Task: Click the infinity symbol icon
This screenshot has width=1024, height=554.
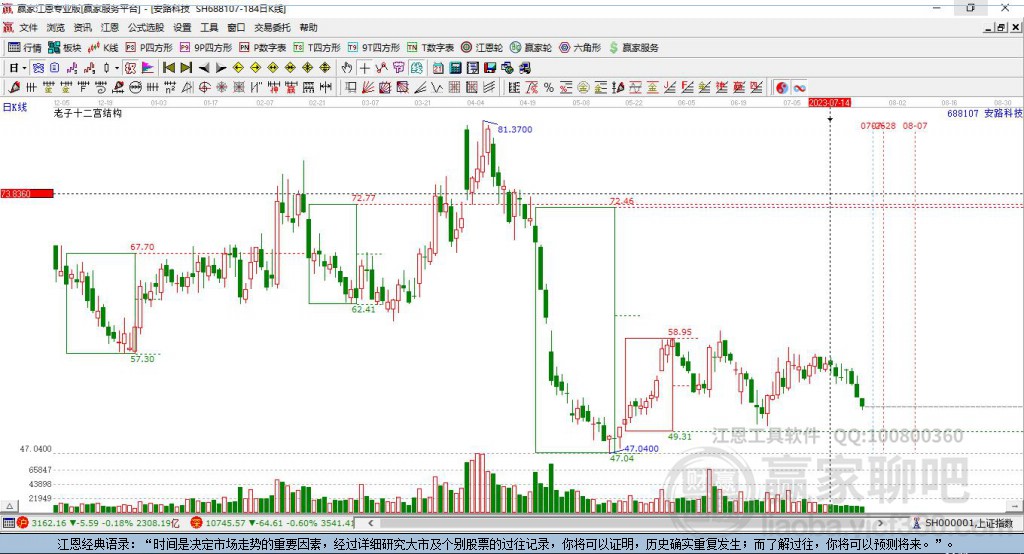Action: [x=799, y=87]
